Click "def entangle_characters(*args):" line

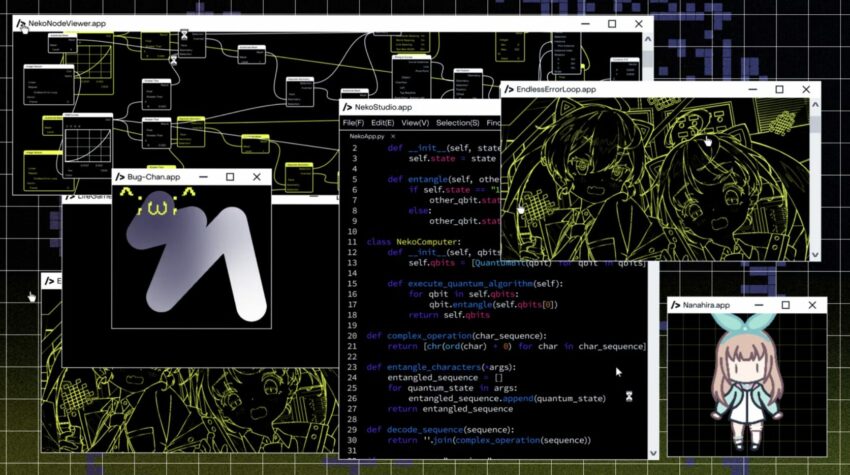point(441,367)
